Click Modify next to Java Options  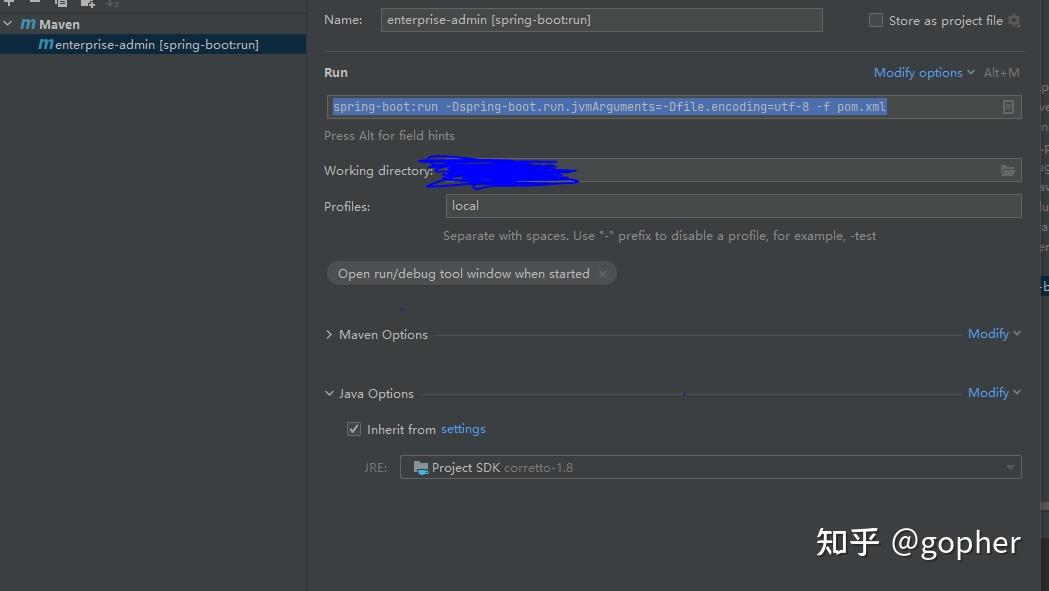pos(988,392)
